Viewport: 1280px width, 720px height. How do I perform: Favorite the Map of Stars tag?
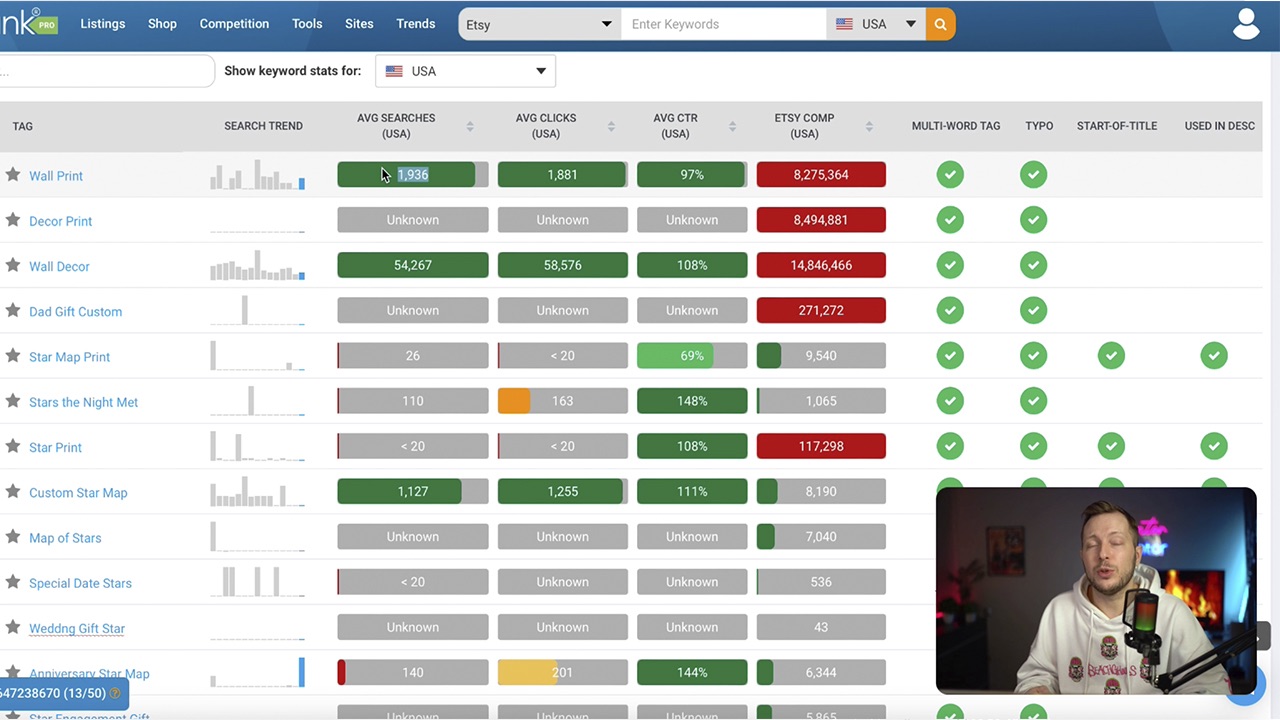13,537
